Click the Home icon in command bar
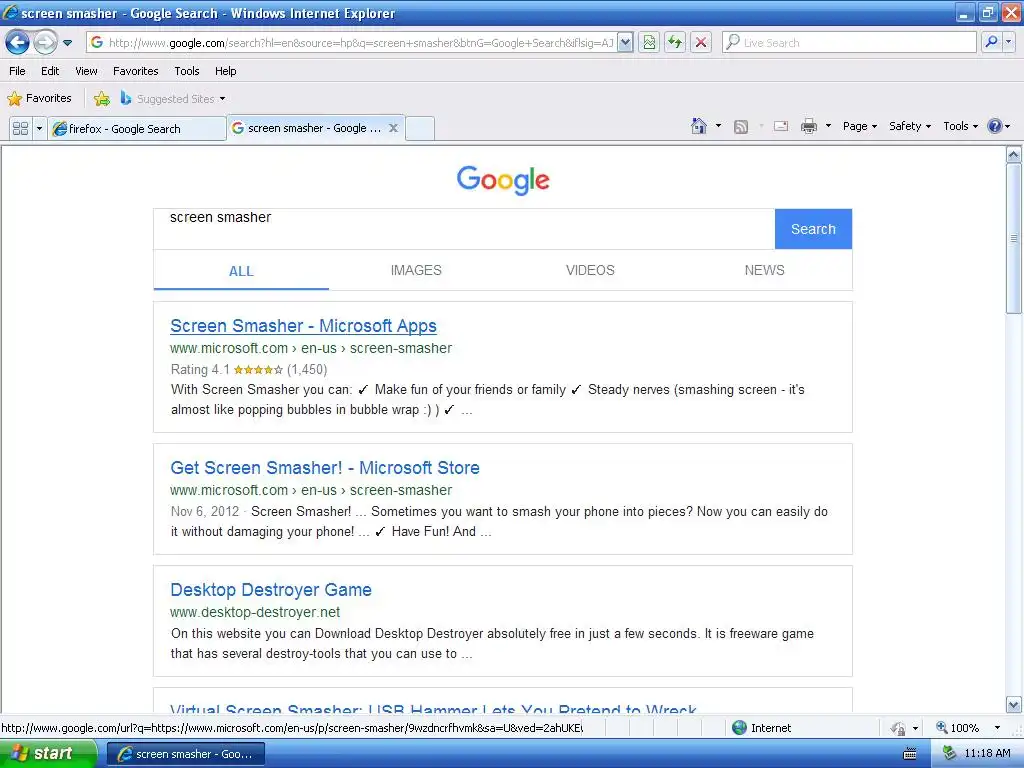The width and height of the screenshot is (1024, 768). [x=699, y=126]
